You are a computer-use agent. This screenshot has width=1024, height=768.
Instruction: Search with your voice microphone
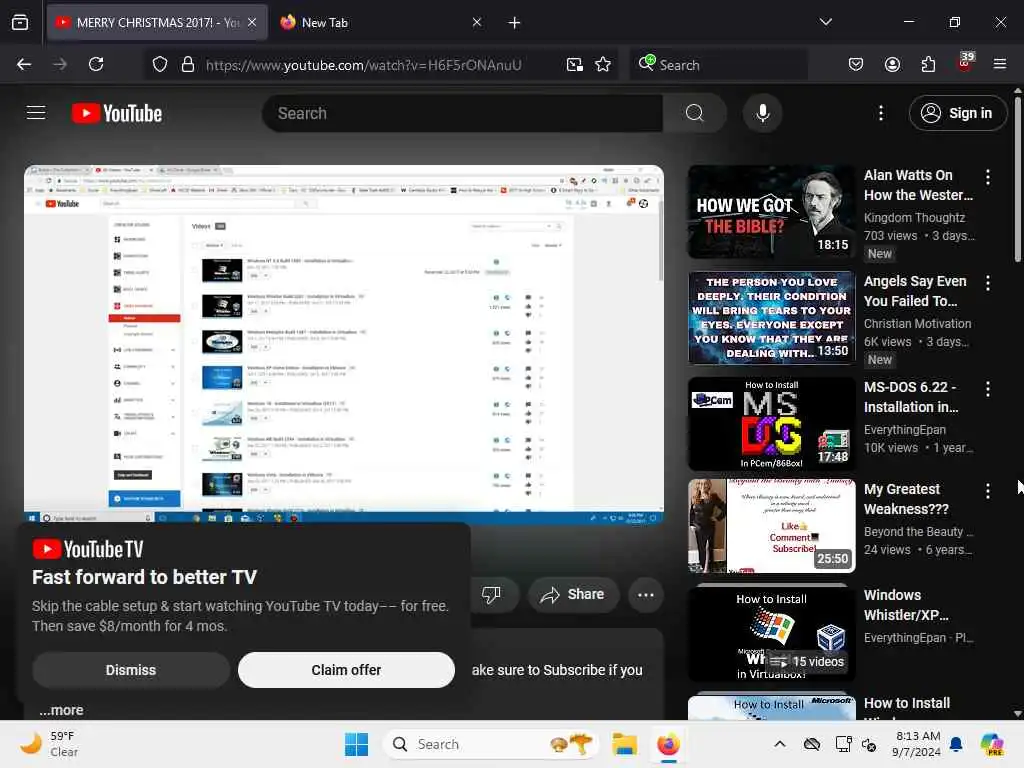click(x=762, y=113)
